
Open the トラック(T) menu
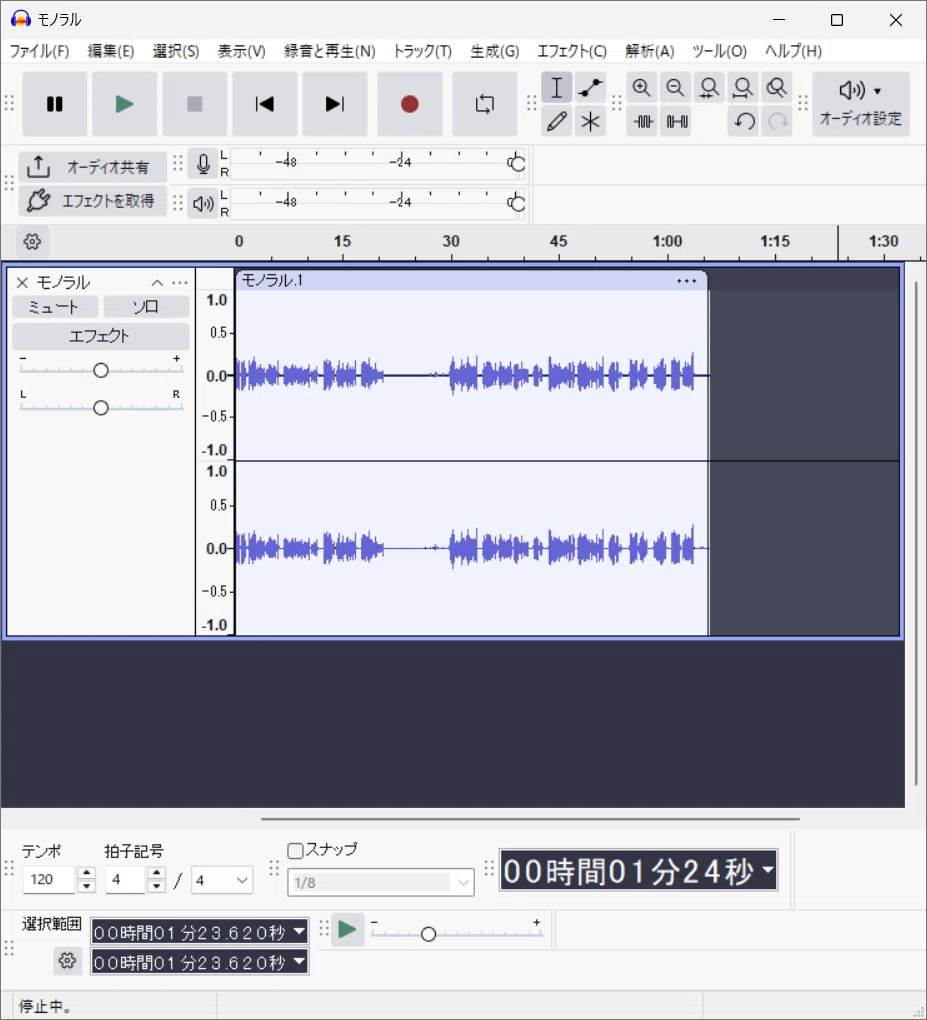[423, 51]
